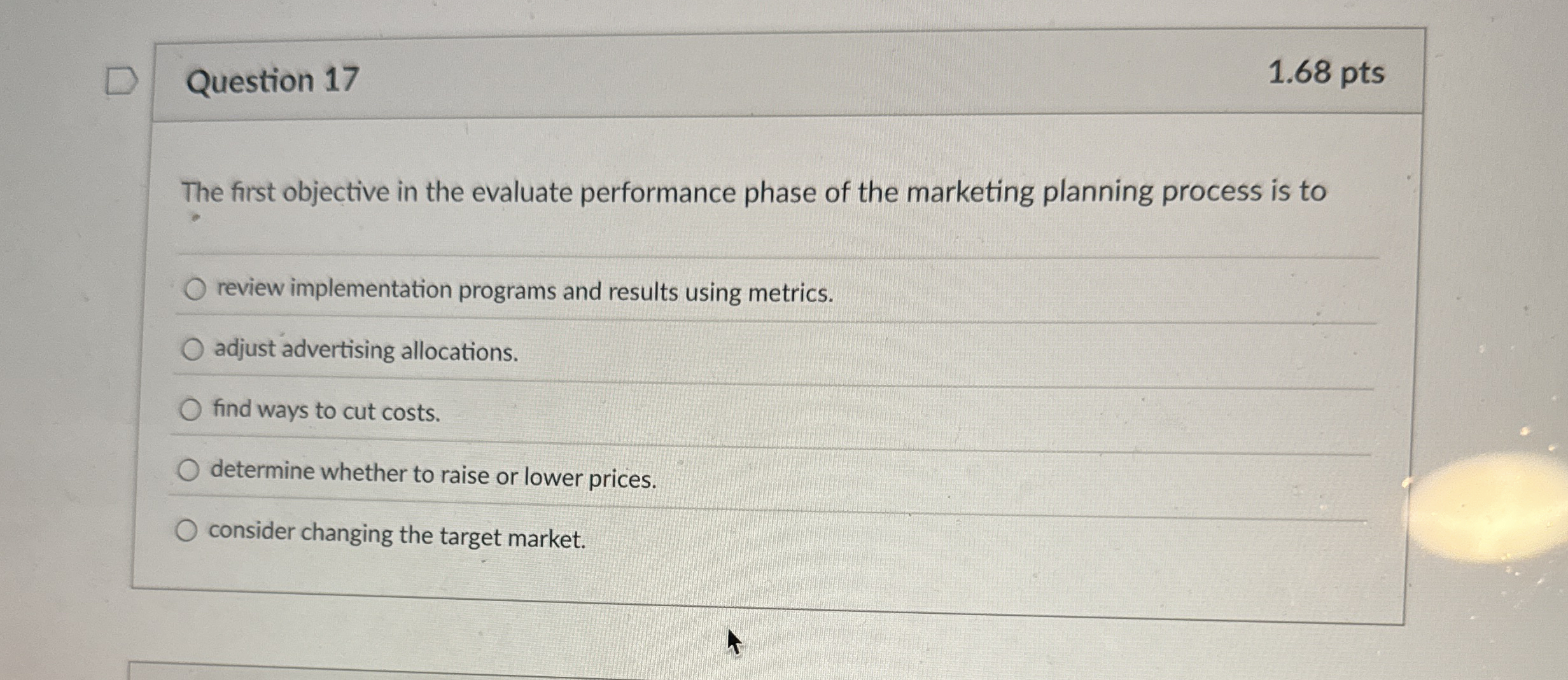Click the 'consider changing the target market.' label
Viewport: 1568px width, 680px height.
click(x=397, y=535)
